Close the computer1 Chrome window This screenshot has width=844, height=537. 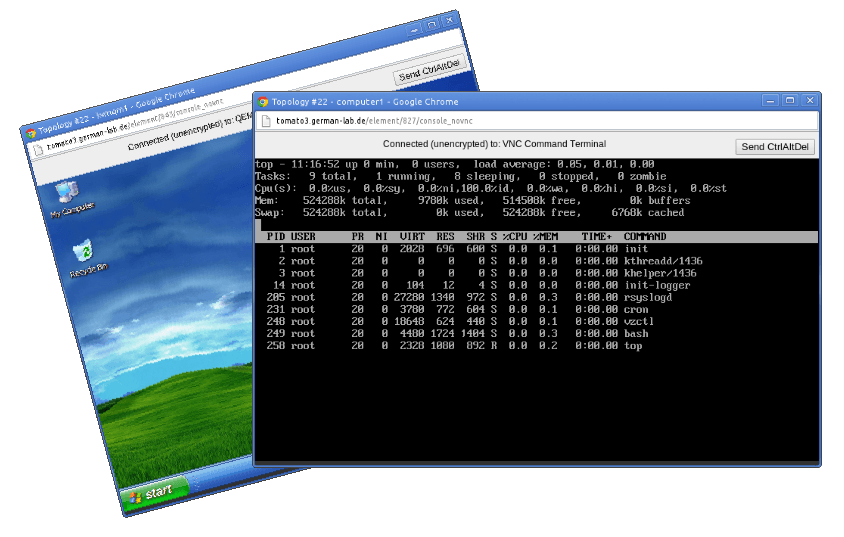pyautogui.click(x=809, y=101)
